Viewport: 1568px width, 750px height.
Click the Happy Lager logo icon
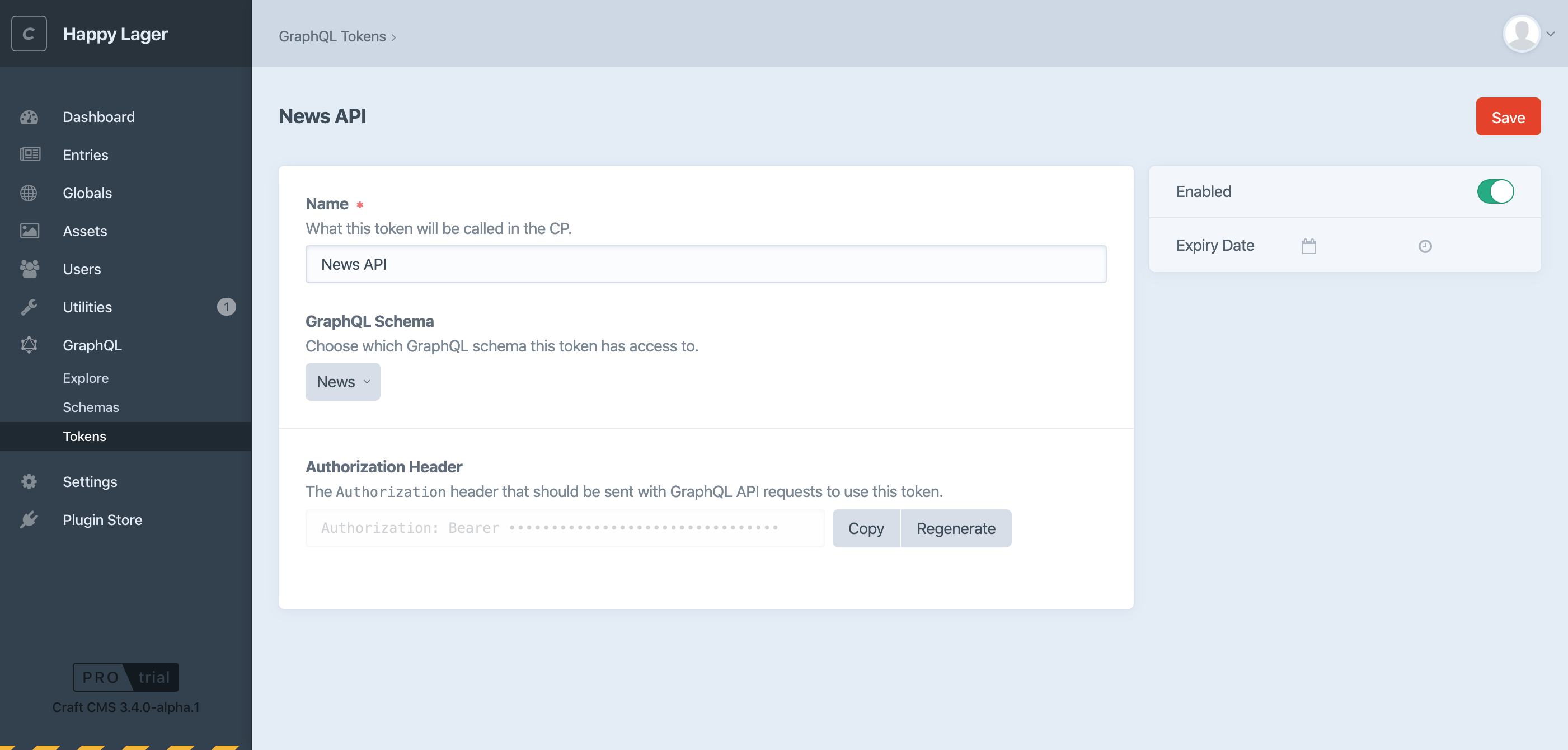29,34
